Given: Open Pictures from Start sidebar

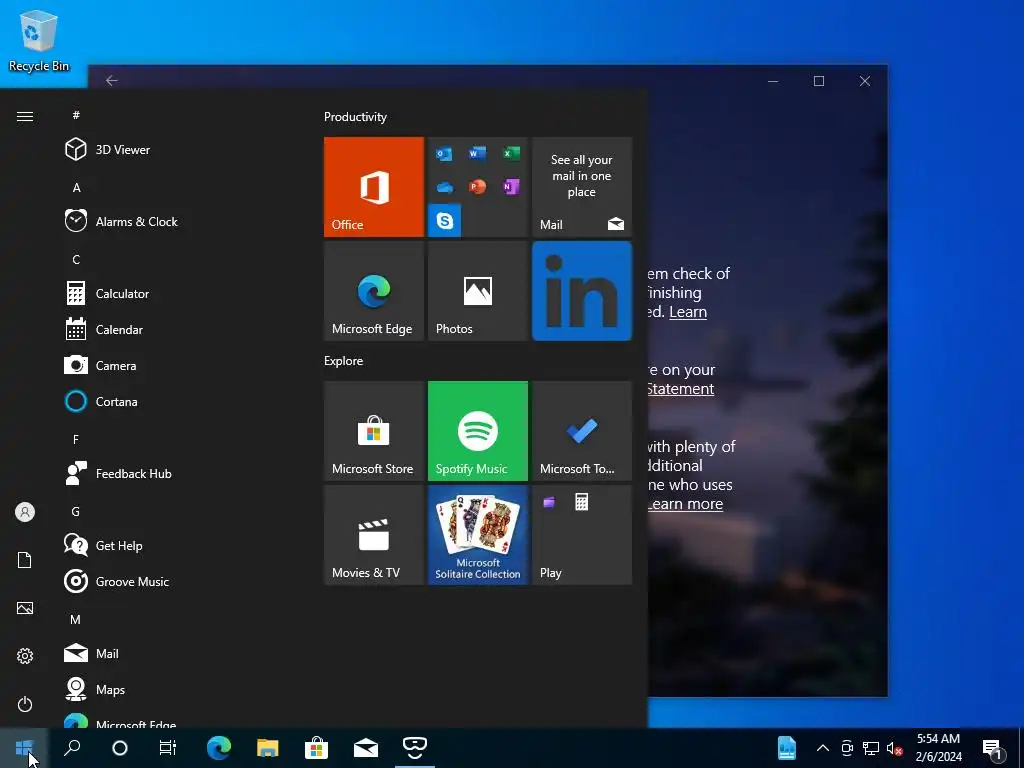Looking at the screenshot, I should (25, 608).
